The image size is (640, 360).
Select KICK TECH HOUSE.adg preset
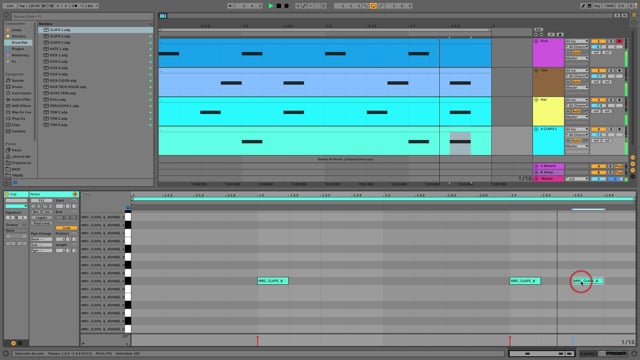click(x=96, y=87)
